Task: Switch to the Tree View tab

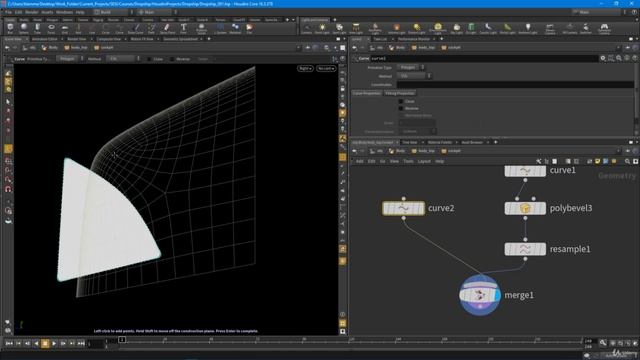Action: click(x=410, y=142)
